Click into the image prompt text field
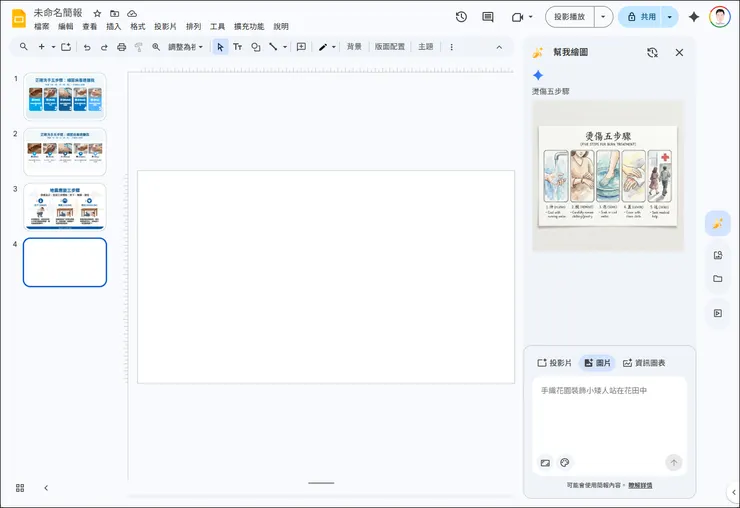This screenshot has height=508, width=740. [x=609, y=414]
